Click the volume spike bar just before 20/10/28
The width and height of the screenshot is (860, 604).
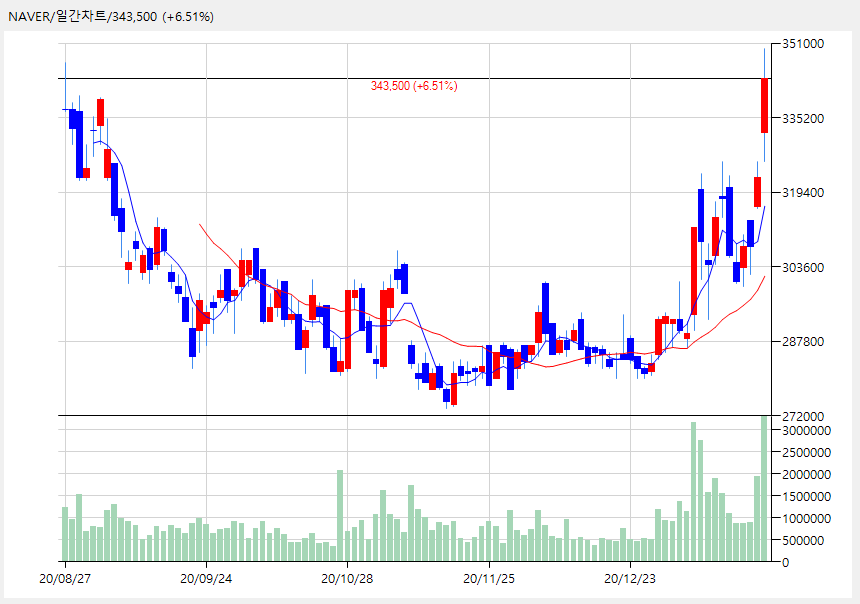(x=340, y=516)
